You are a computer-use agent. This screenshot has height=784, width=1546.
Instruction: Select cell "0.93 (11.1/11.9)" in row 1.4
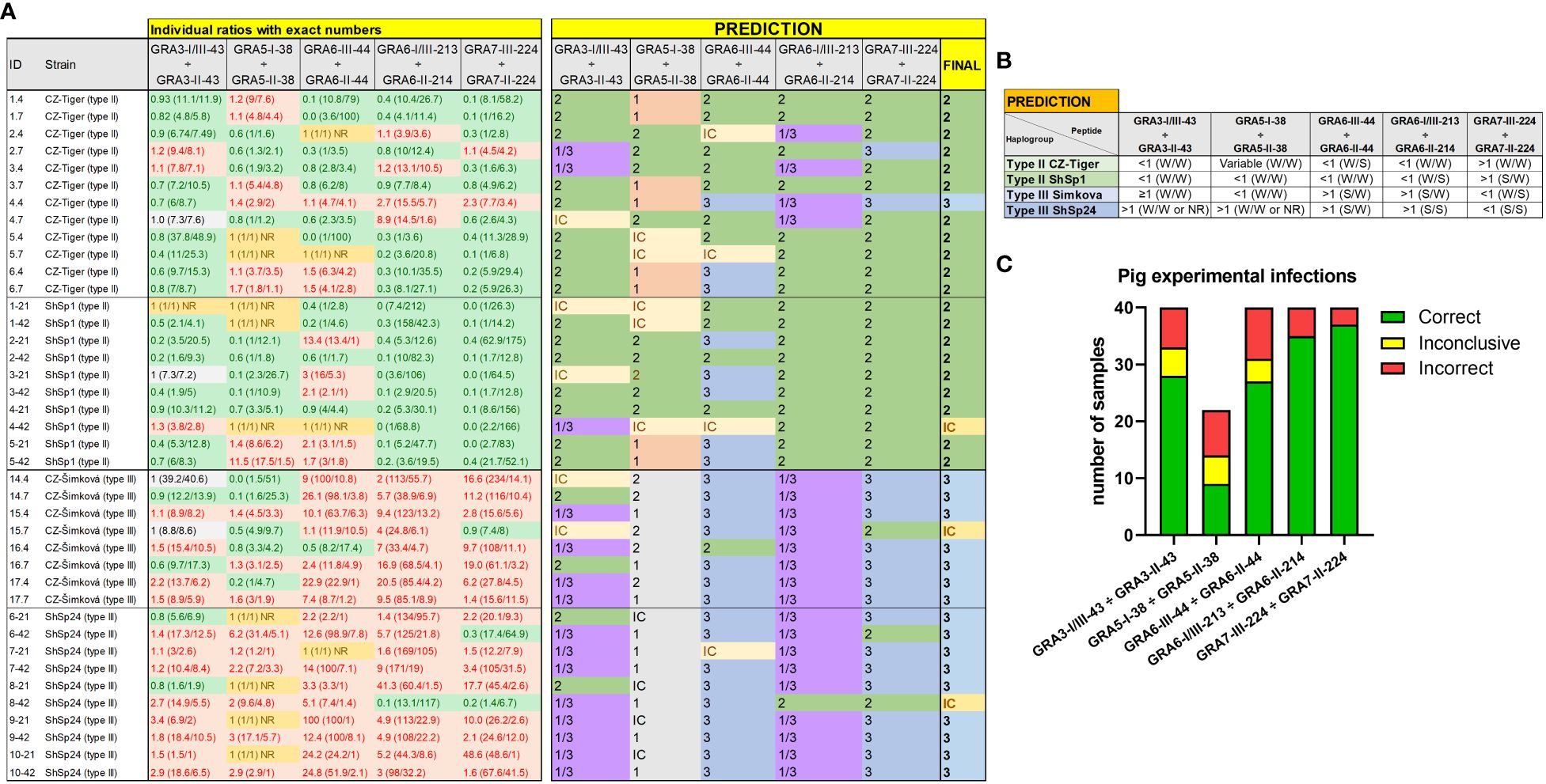coord(186,100)
